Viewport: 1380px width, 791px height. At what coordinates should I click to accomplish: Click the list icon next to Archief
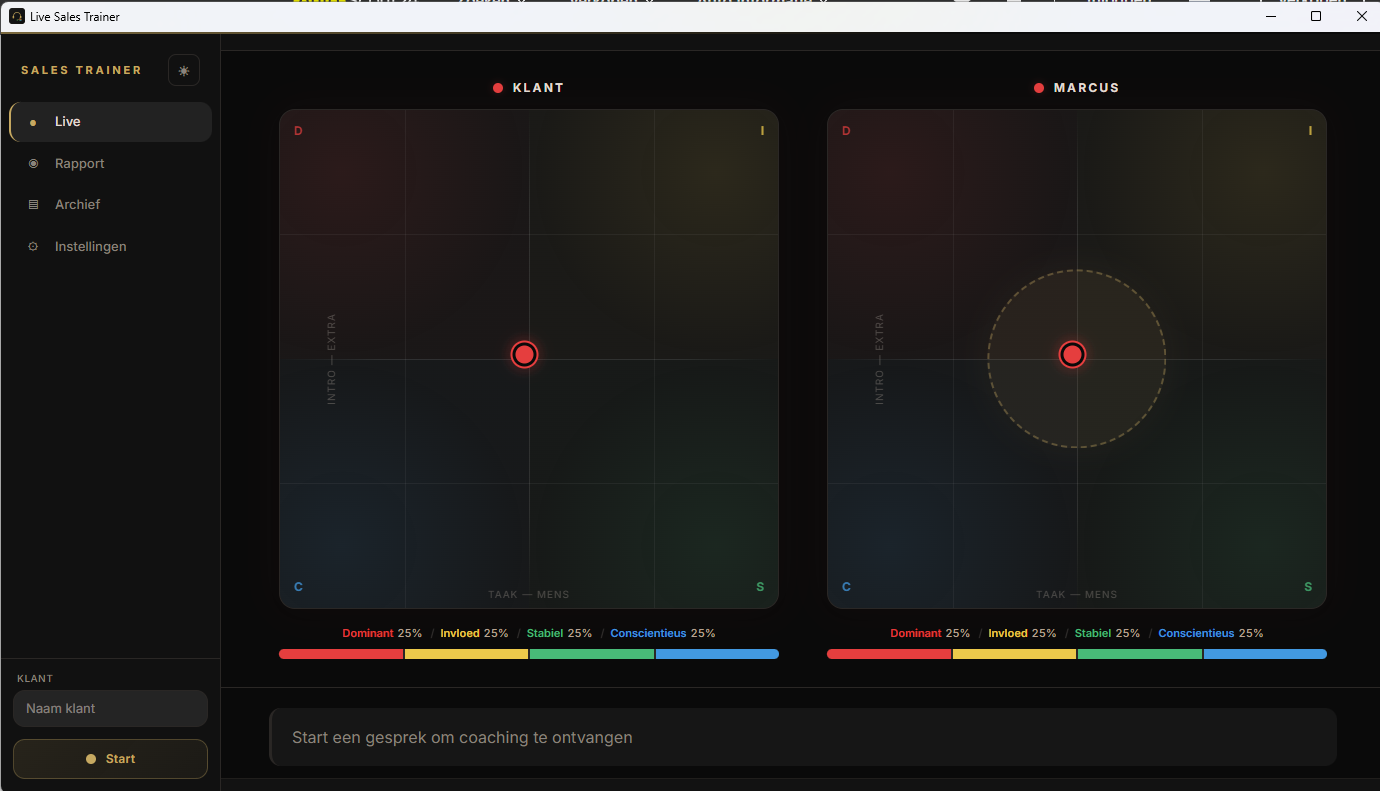point(33,204)
